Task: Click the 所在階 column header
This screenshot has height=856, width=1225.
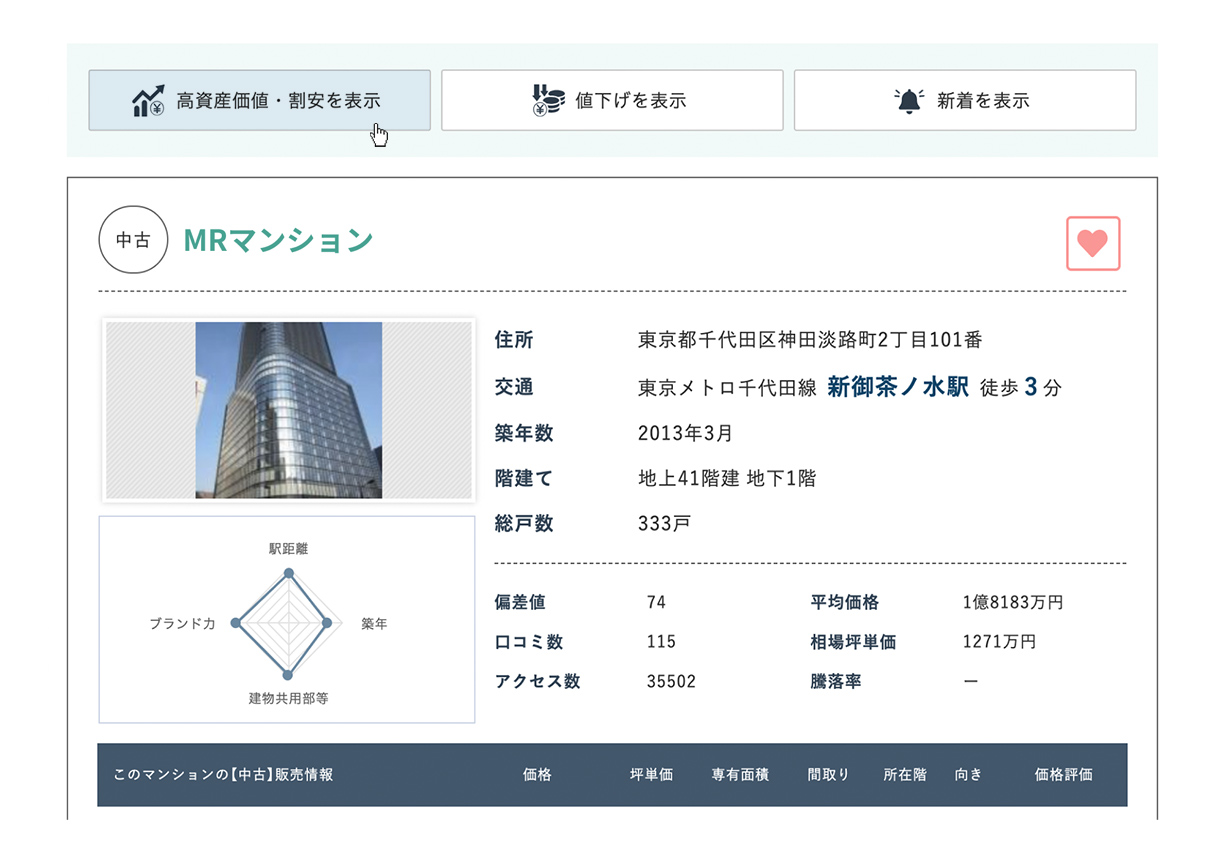Action: click(905, 775)
